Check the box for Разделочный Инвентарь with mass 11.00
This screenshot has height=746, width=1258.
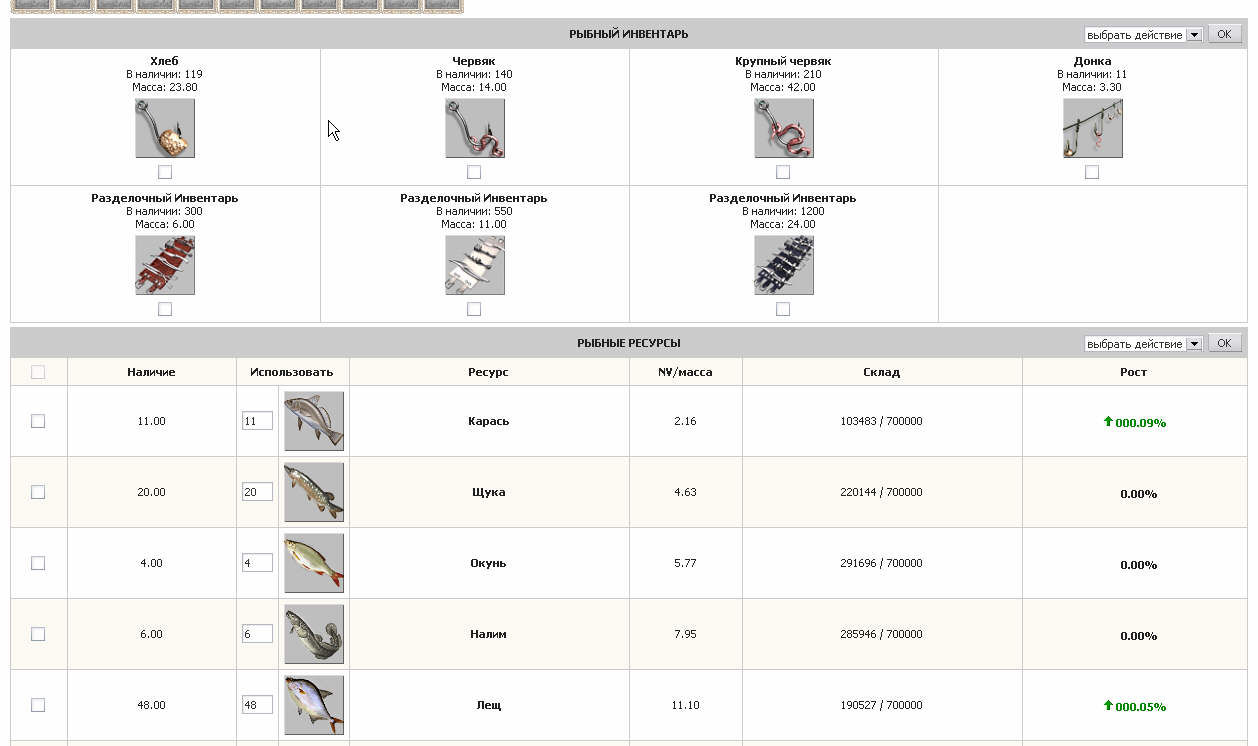[x=474, y=309]
